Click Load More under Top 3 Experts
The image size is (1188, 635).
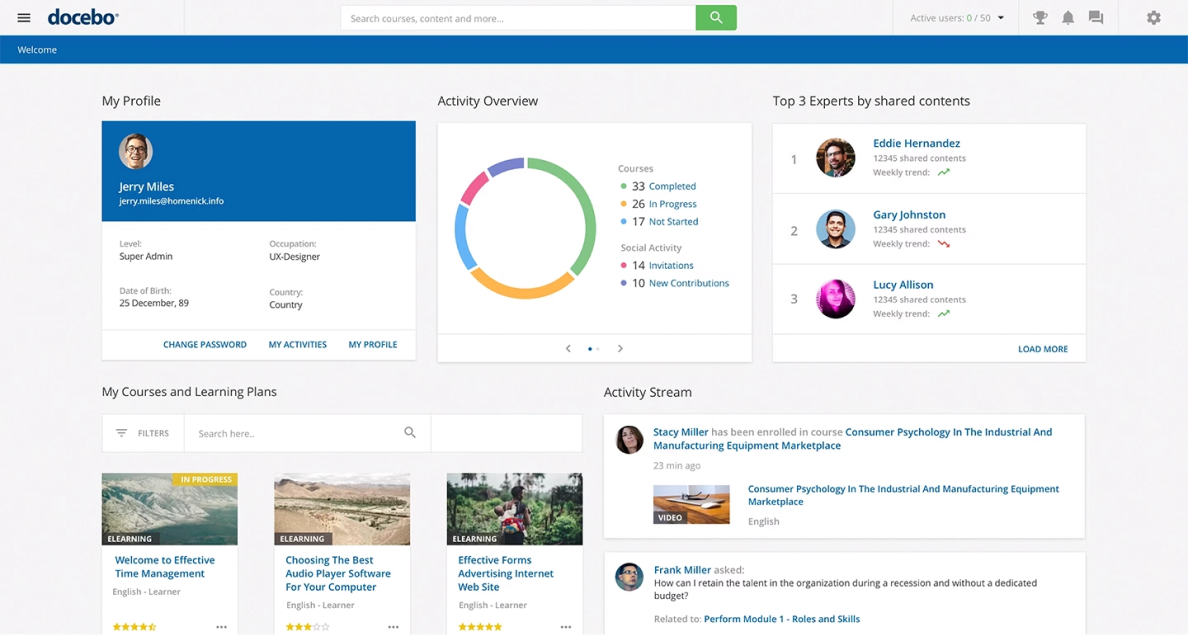(x=1043, y=348)
